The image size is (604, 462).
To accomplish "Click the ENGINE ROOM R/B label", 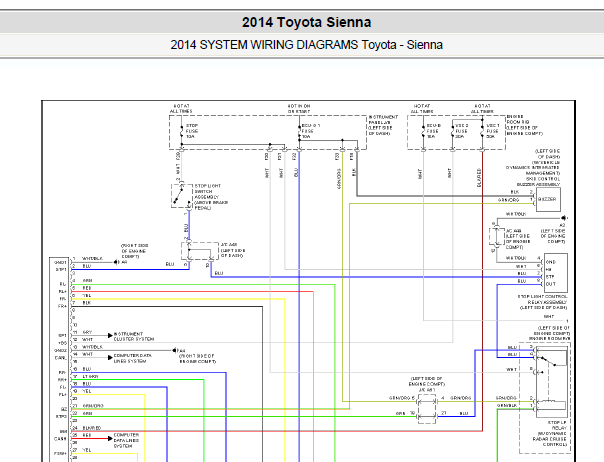I will click(x=524, y=125).
